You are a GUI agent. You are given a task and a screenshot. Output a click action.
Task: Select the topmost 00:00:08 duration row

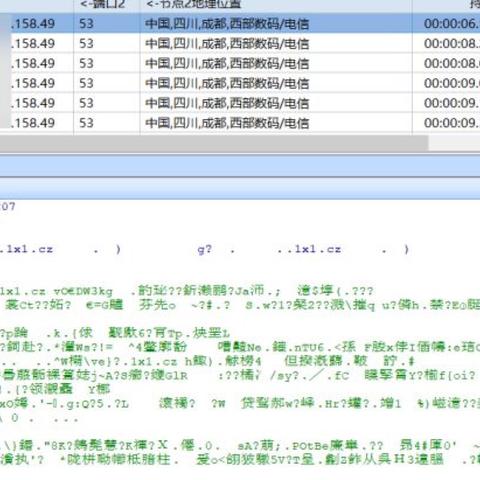click(x=240, y=43)
